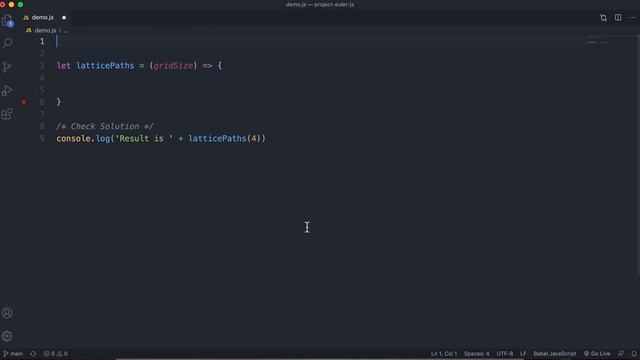Click the log method on line 9
The image size is (640, 360).
pyautogui.click(x=103, y=139)
